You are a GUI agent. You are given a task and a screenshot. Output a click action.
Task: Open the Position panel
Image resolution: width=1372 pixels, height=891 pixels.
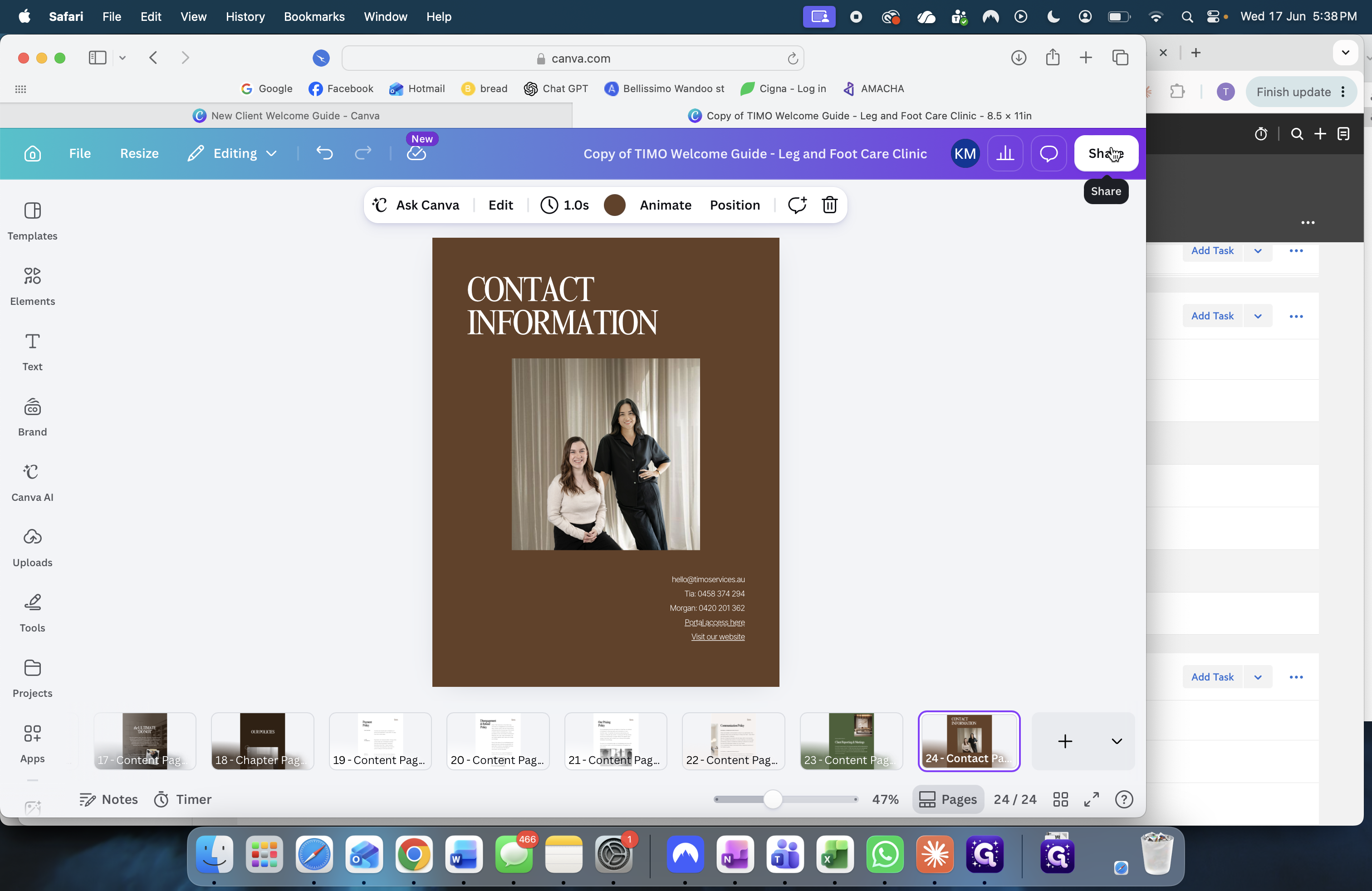coord(735,205)
